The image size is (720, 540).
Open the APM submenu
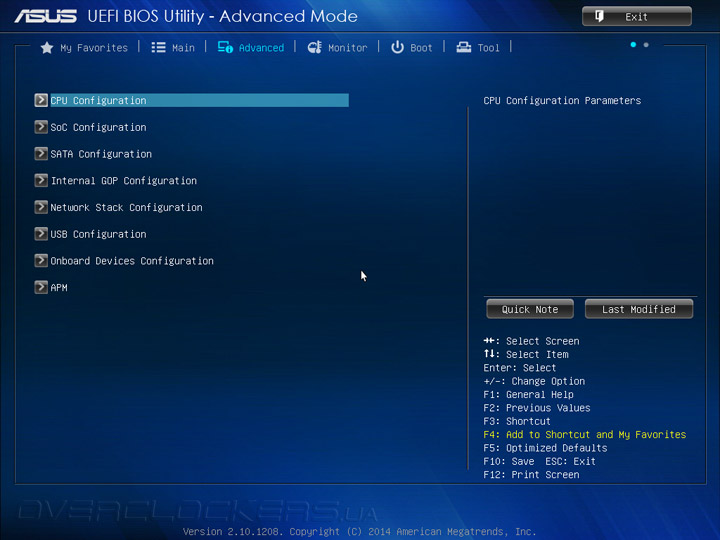pyautogui.click(x=59, y=287)
